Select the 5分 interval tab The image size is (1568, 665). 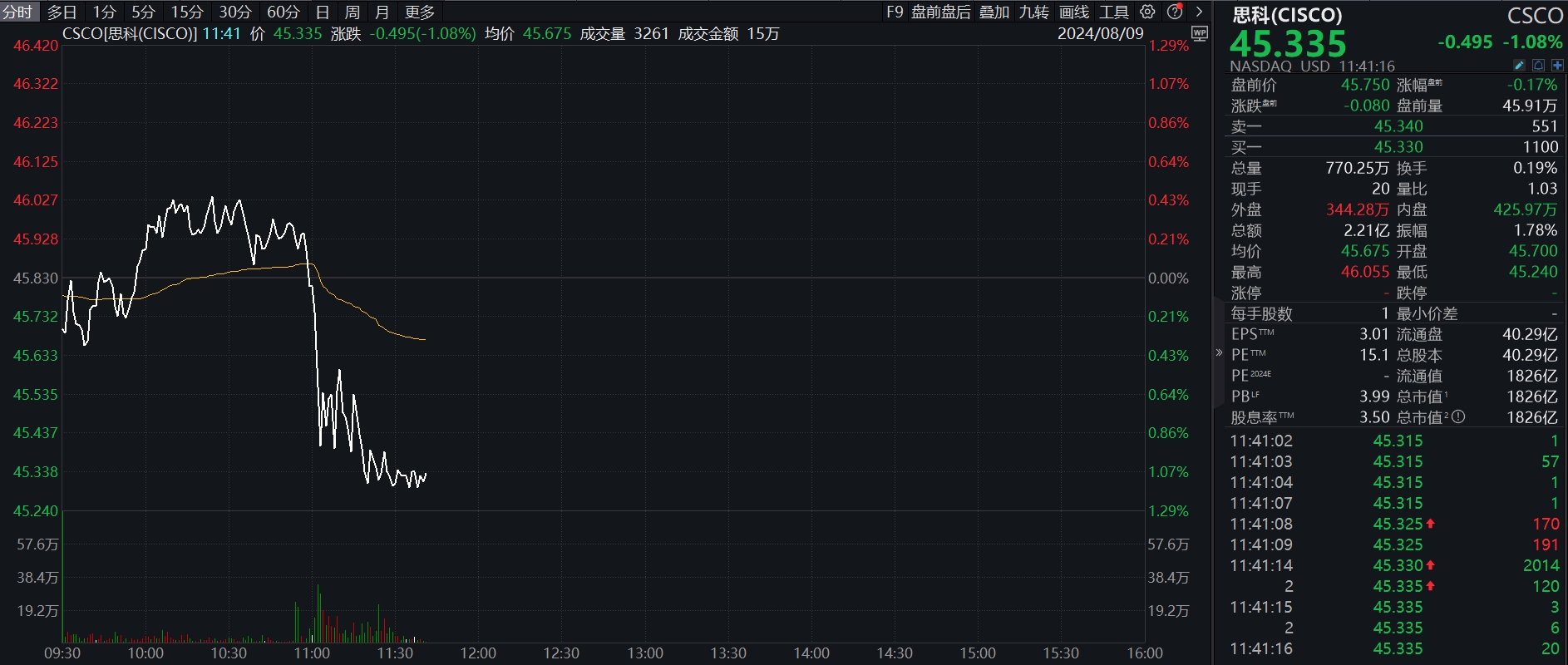point(143,12)
